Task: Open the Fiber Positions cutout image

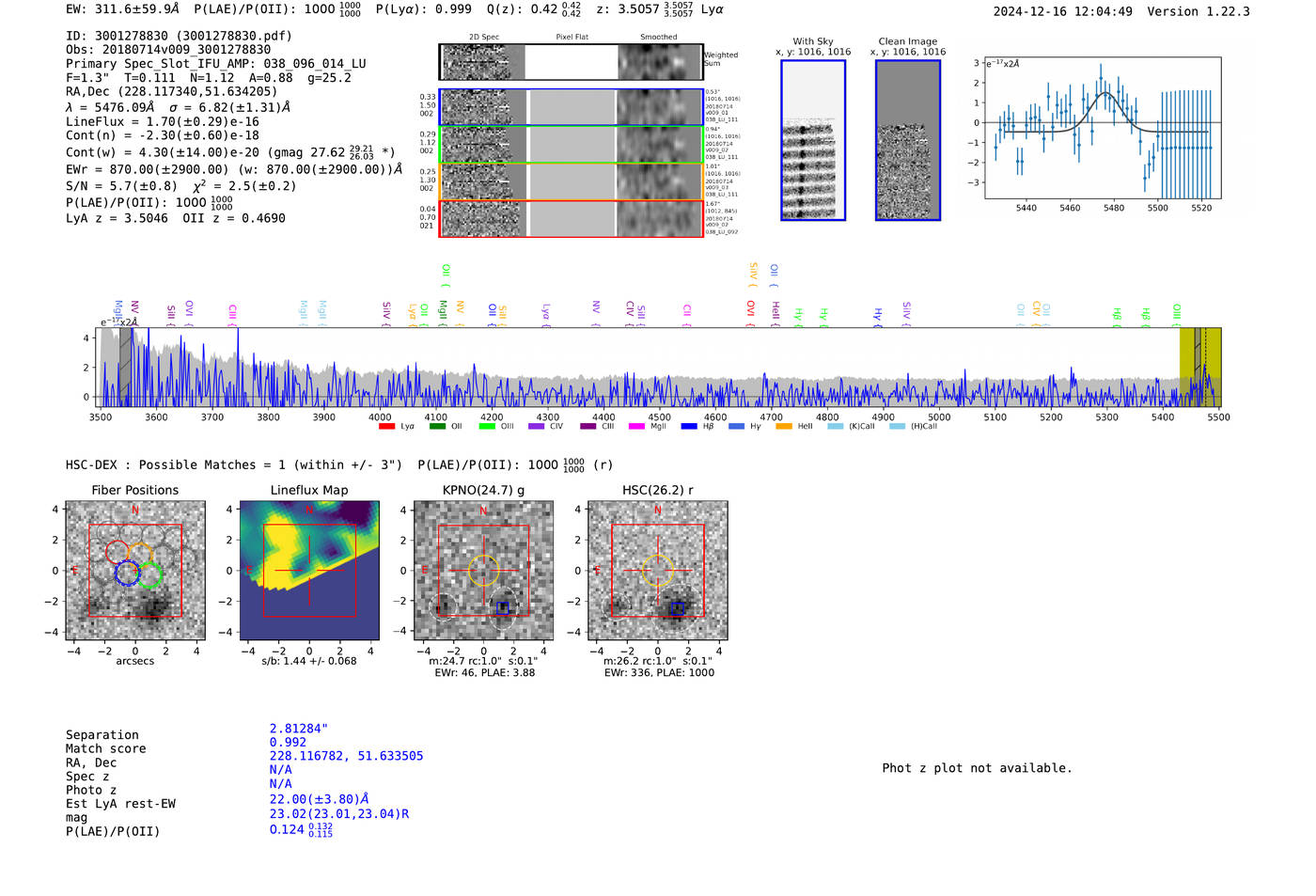Action: 135,571
